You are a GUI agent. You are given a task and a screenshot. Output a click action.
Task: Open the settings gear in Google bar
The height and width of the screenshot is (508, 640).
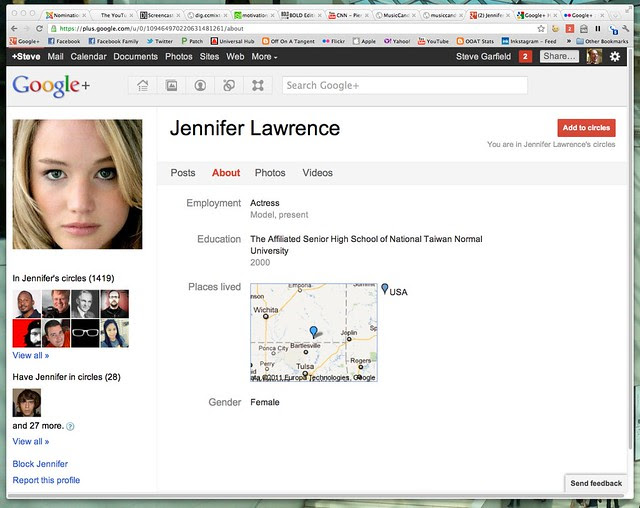point(615,56)
